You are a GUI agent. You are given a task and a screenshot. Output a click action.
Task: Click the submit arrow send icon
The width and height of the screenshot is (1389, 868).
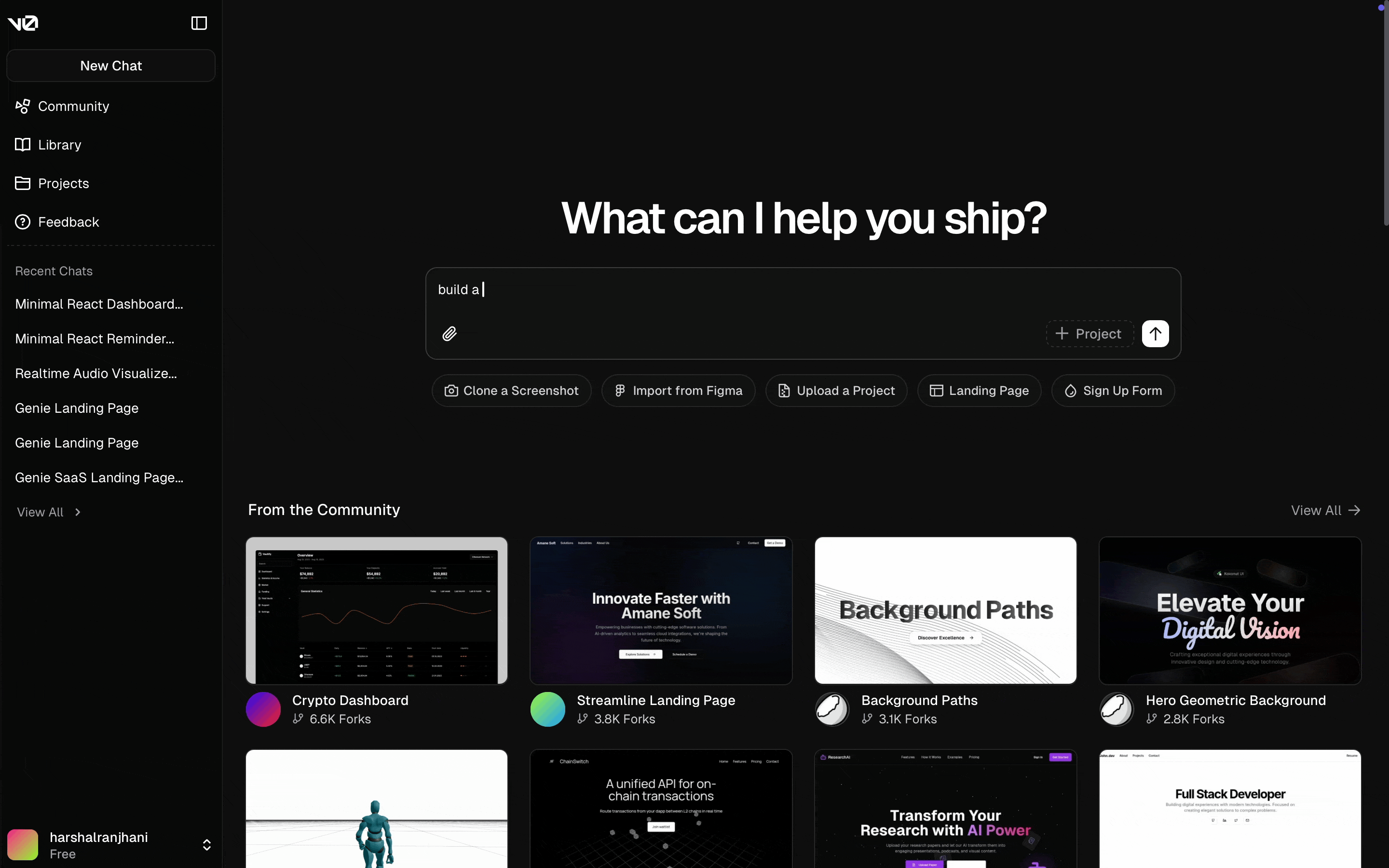[x=1155, y=333]
